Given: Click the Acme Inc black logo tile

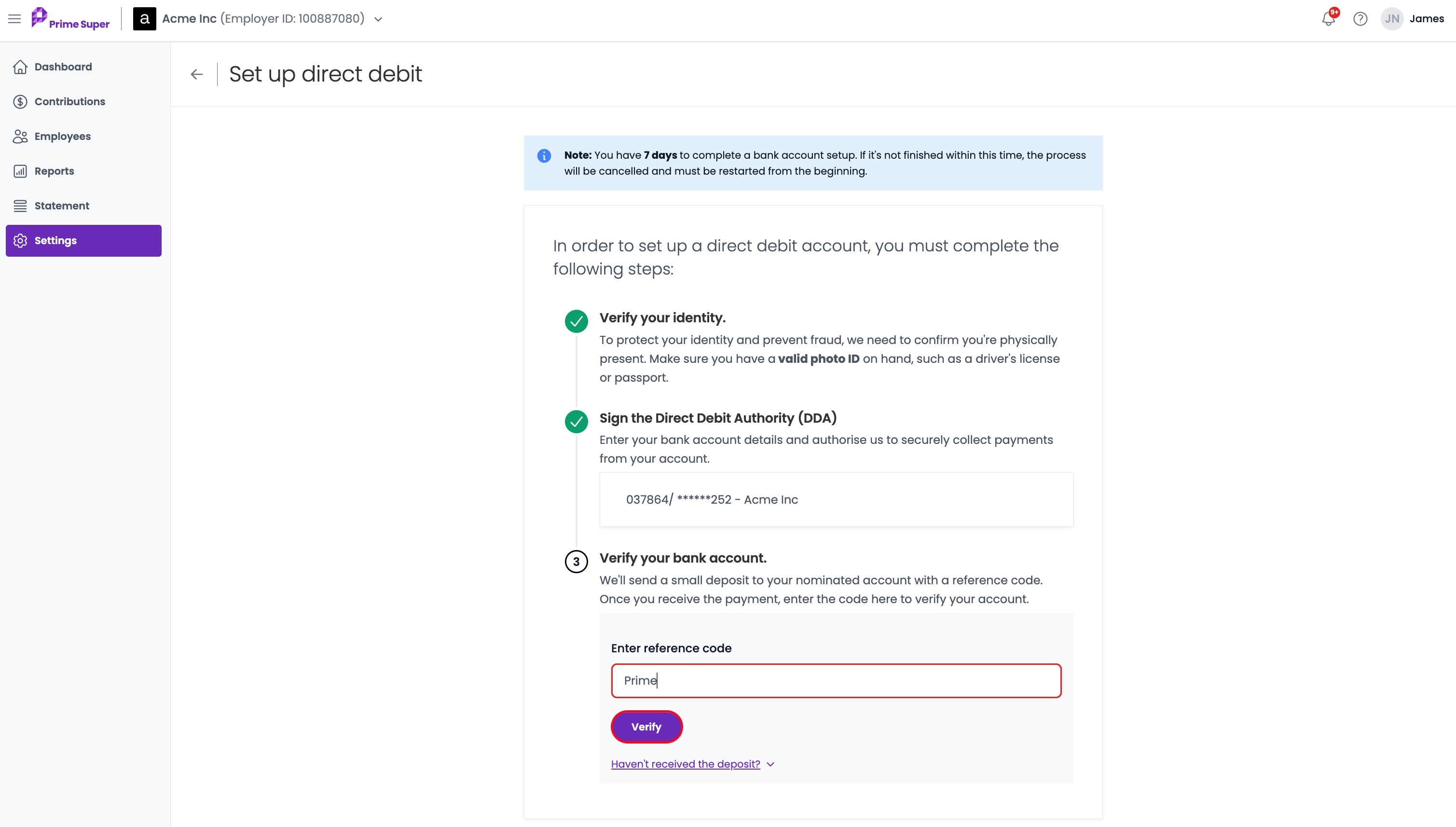Looking at the screenshot, I should tap(145, 19).
